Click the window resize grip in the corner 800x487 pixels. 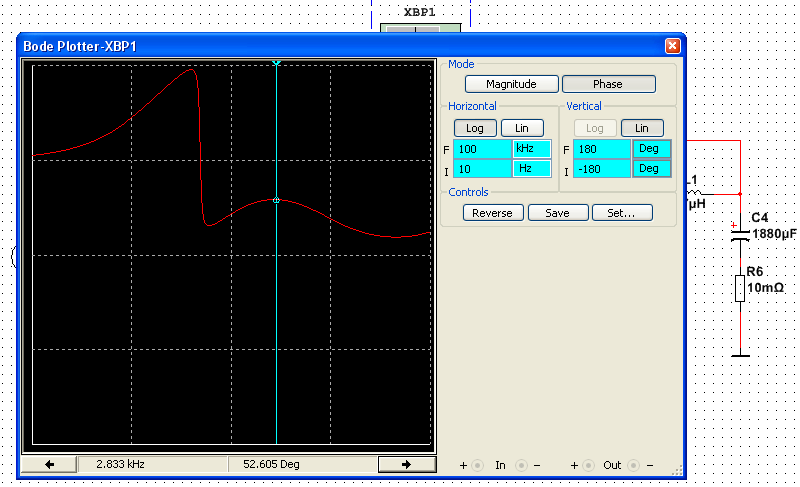click(x=677, y=471)
